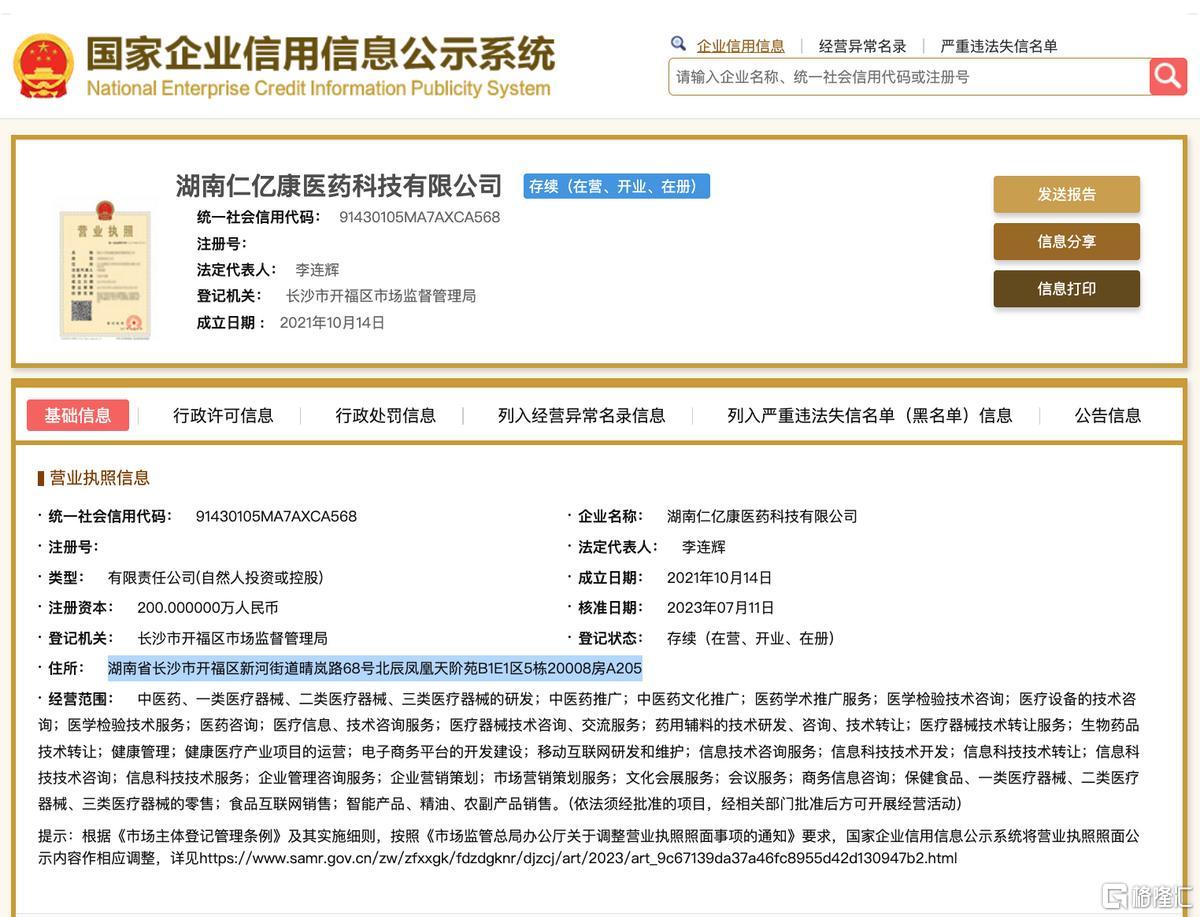Click the 企业名称 value in license info
Image resolution: width=1200 pixels, height=917 pixels.
(762, 516)
